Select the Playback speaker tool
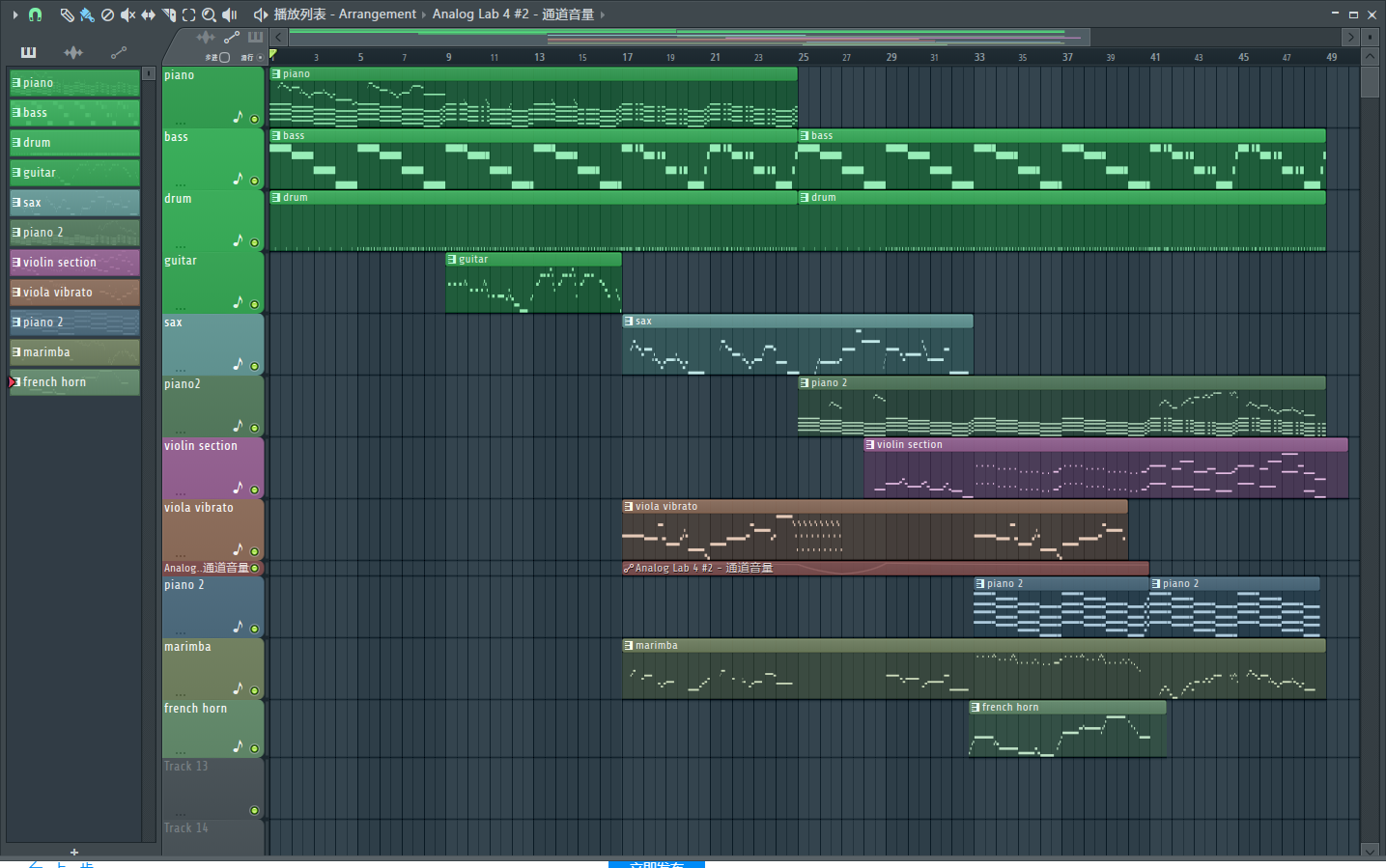The width and height of the screenshot is (1386, 868). (x=230, y=14)
